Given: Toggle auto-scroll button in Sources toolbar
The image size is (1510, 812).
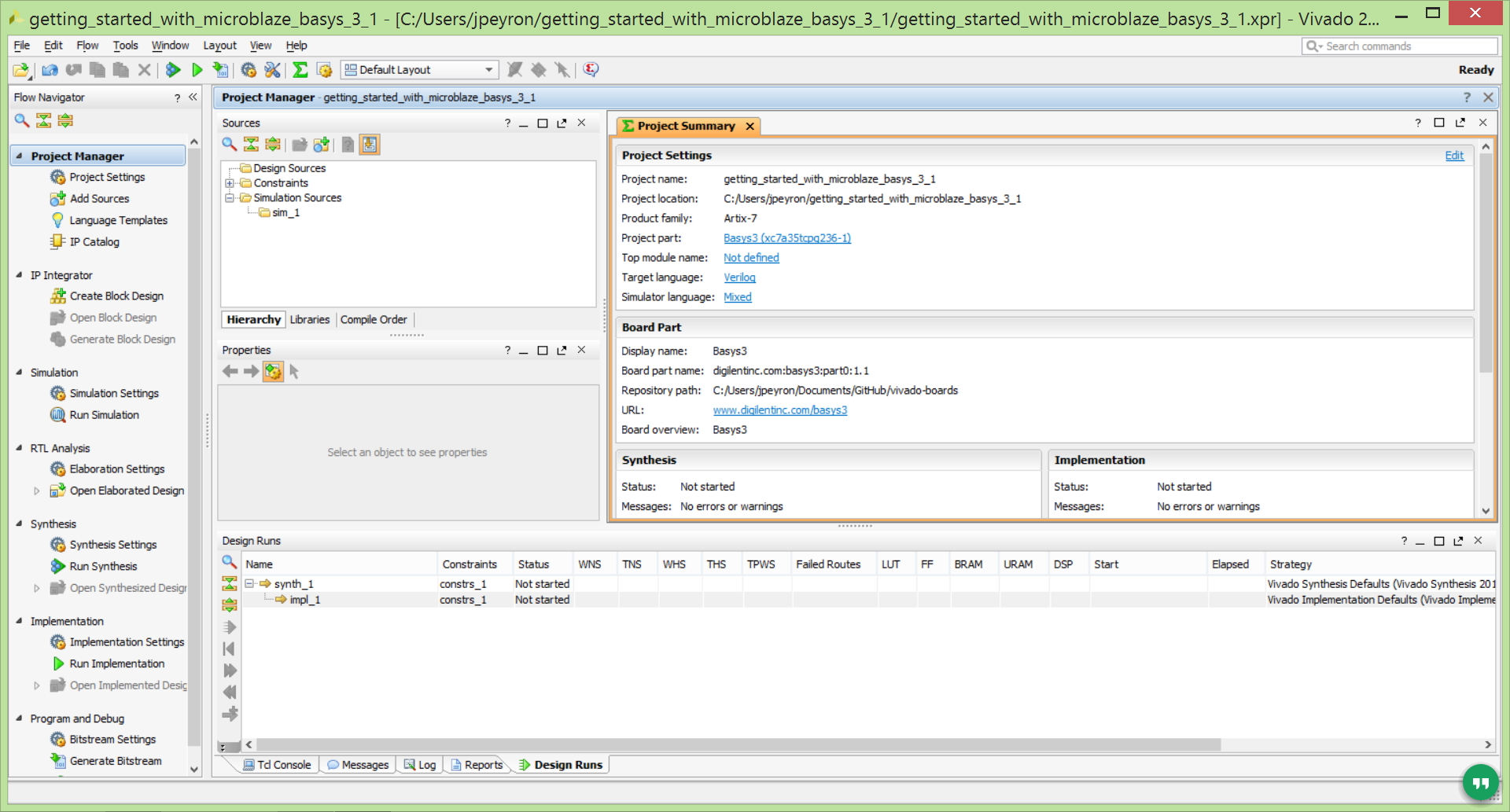Looking at the screenshot, I should (x=370, y=144).
